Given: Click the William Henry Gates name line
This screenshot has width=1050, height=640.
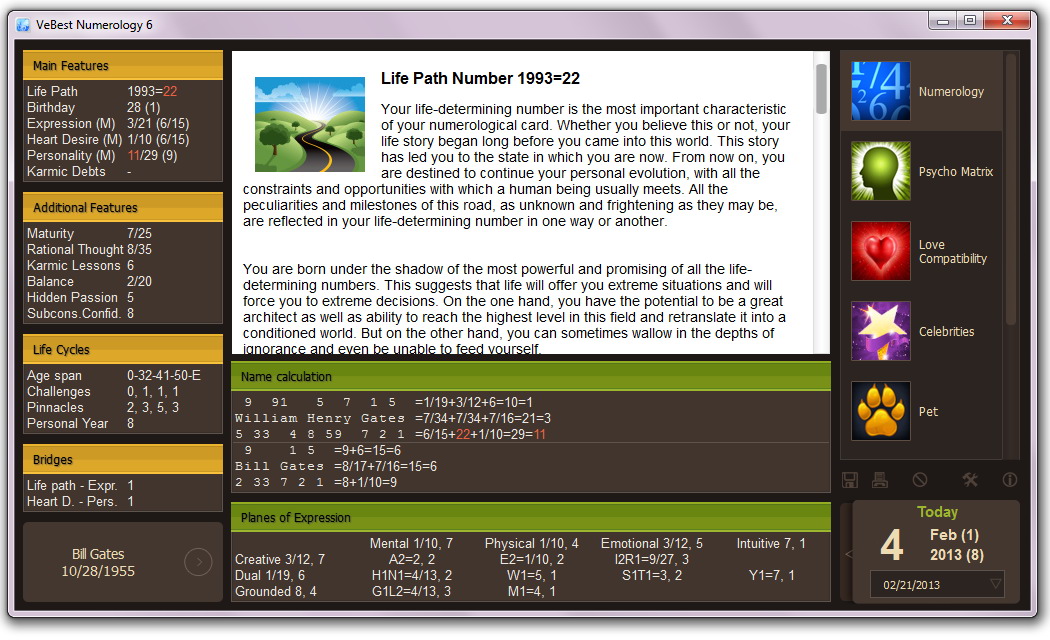Looking at the screenshot, I should (319, 418).
